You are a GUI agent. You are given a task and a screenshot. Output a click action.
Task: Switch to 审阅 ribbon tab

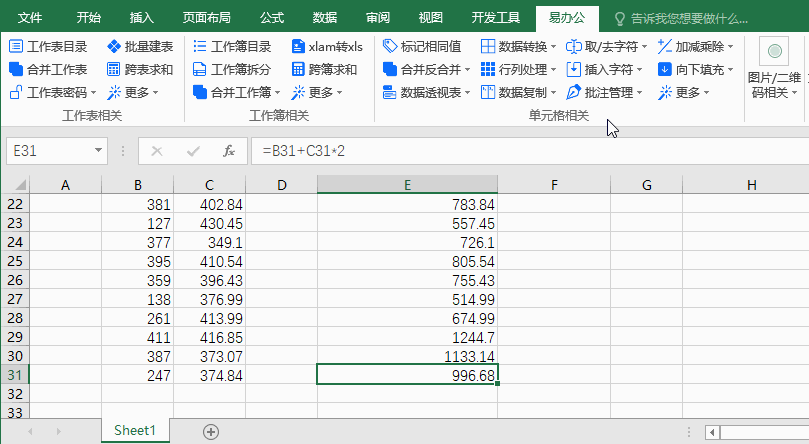378,18
